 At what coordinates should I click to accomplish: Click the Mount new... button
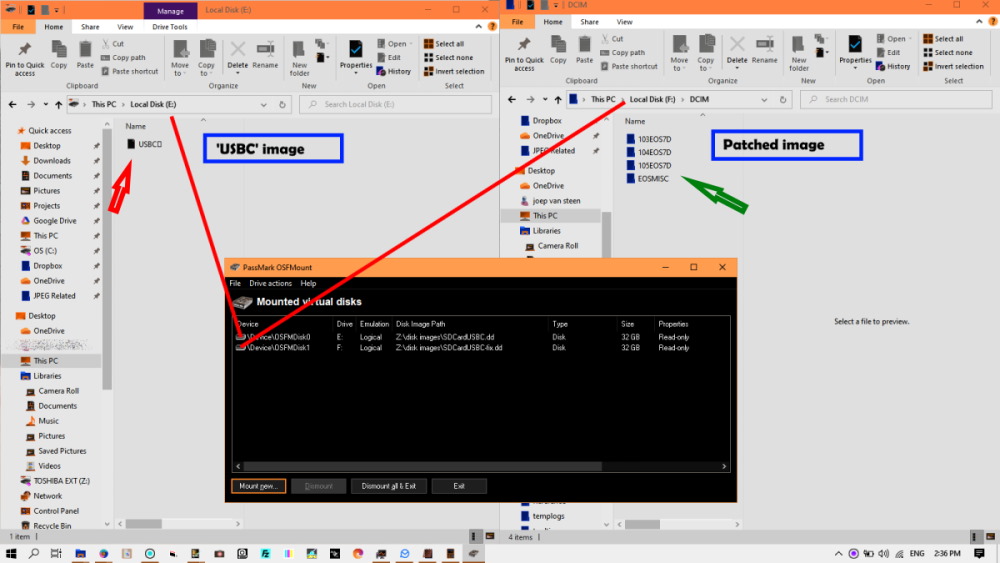258,486
